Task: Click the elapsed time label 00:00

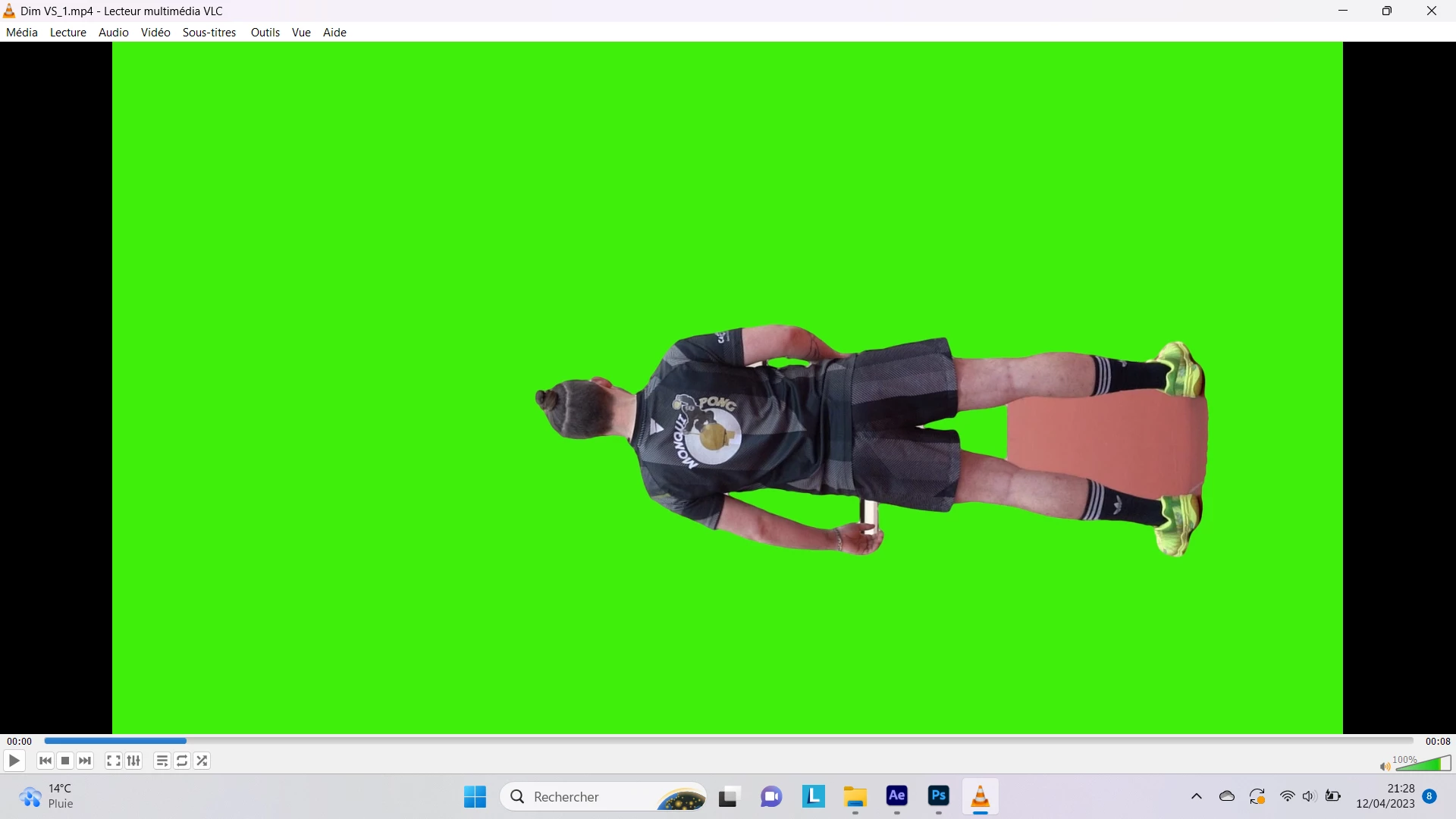Action: pyautogui.click(x=19, y=741)
